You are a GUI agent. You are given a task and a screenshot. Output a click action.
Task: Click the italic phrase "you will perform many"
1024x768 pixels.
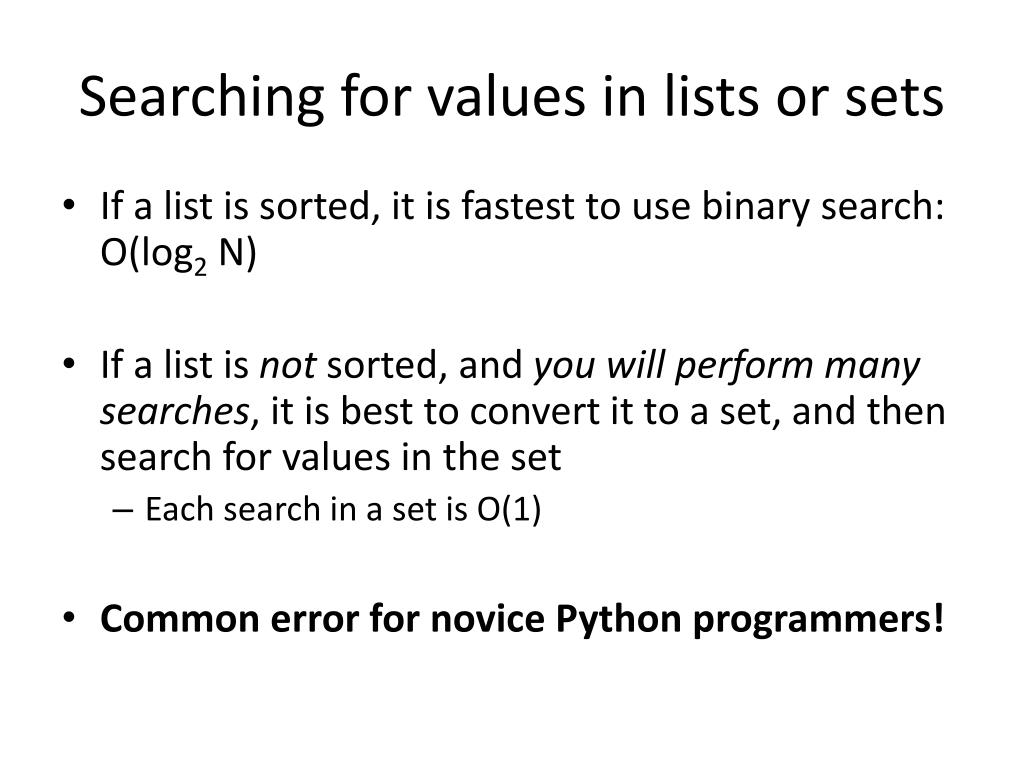(x=726, y=366)
